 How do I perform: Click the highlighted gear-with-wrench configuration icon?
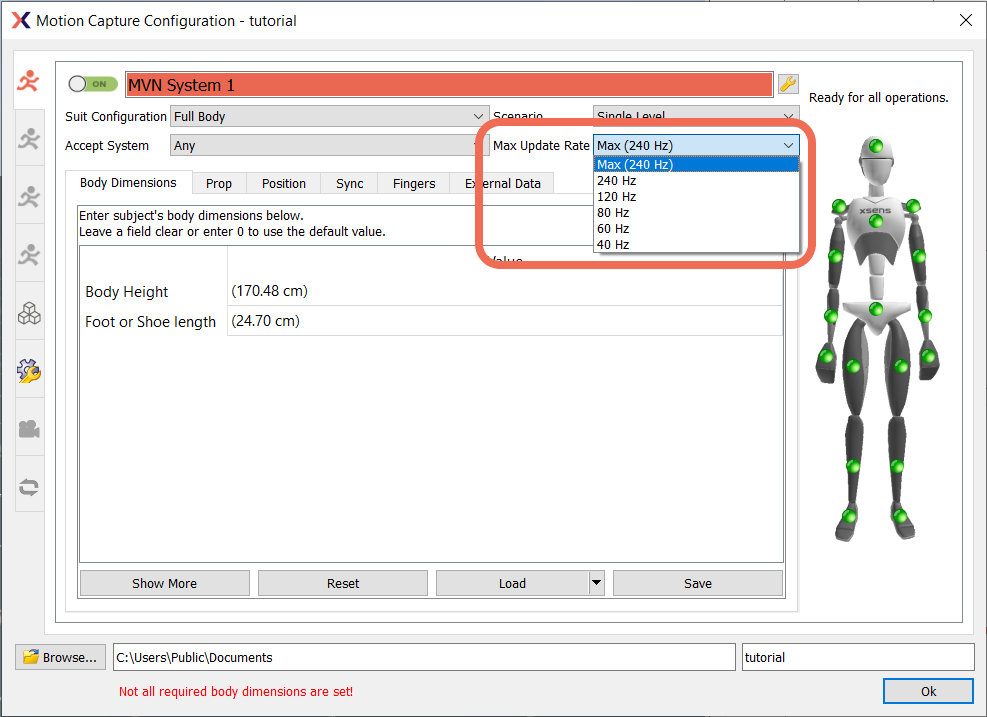(x=29, y=370)
